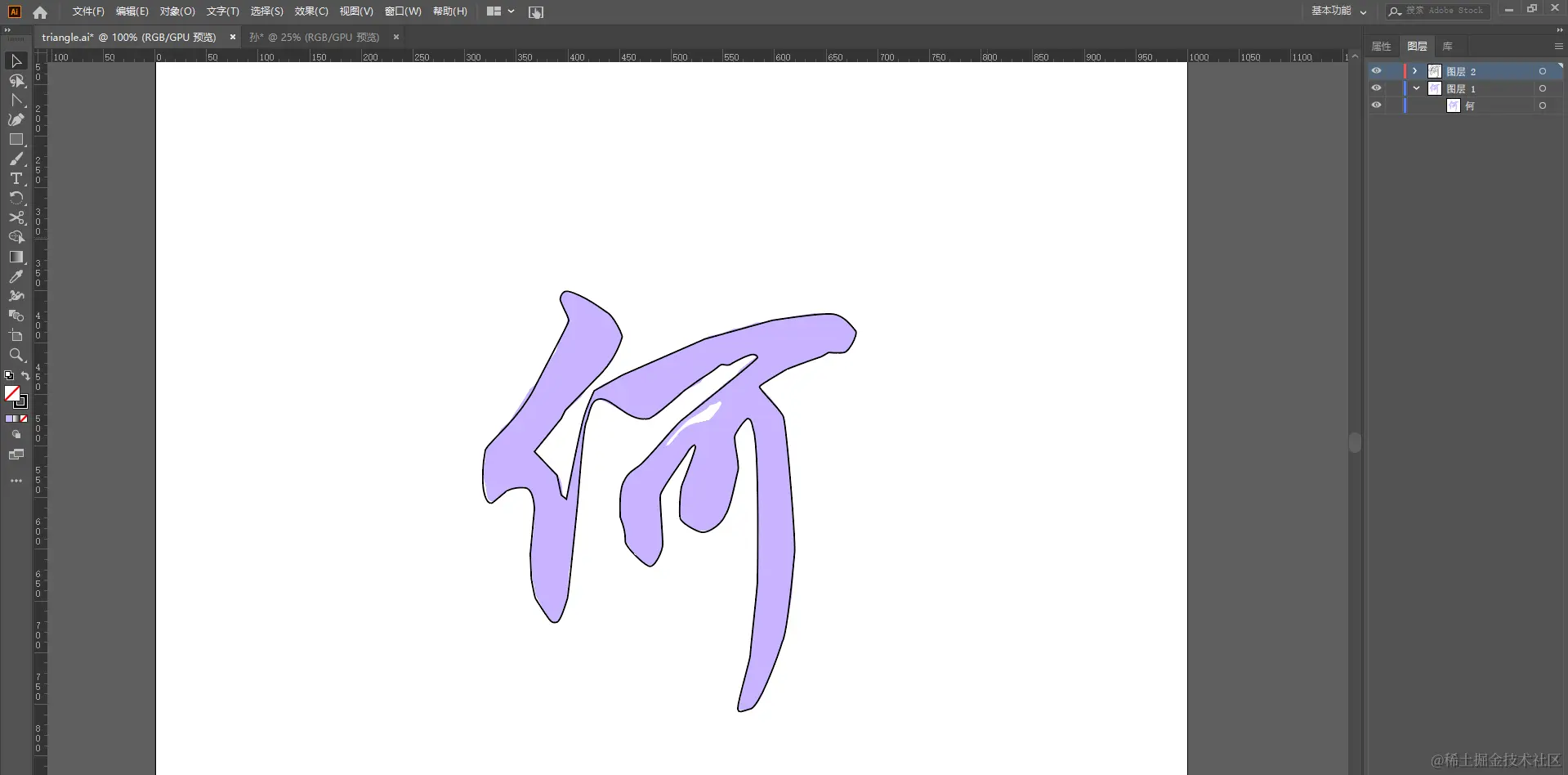Switch to the 孙 document tab
1568x775 pixels.
click(319, 37)
